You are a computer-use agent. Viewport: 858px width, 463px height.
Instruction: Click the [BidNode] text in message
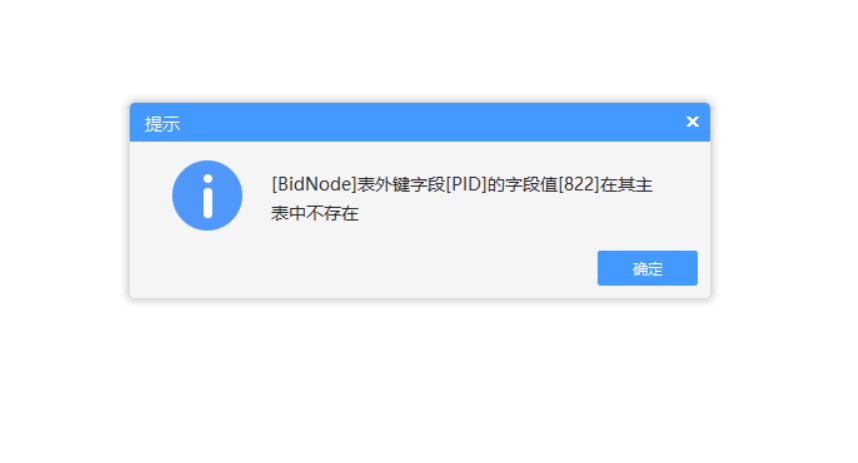point(314,184)
